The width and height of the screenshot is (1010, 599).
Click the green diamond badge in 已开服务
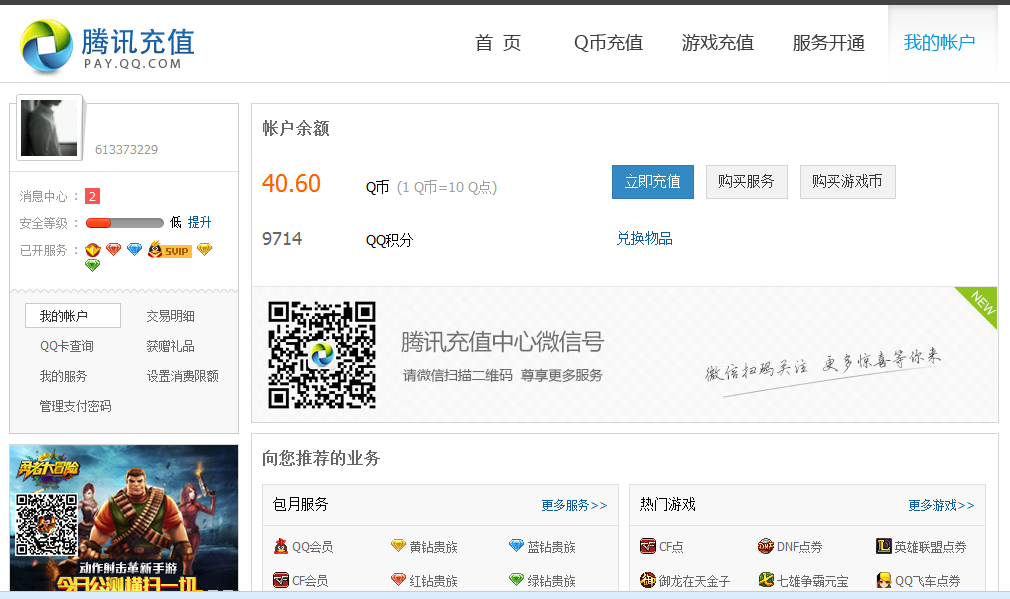click(x=93, y=265)
